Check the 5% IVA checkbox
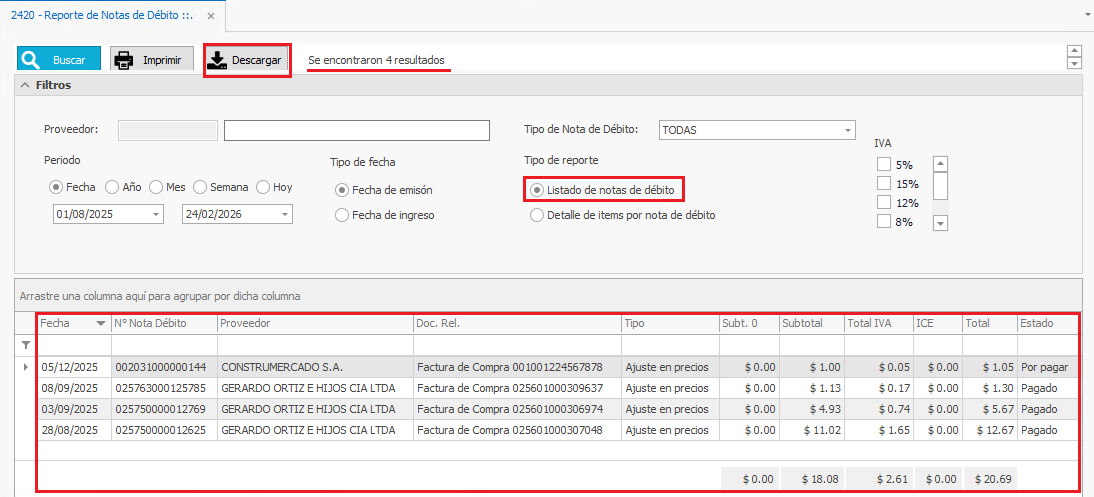 (x=883, y=165)
